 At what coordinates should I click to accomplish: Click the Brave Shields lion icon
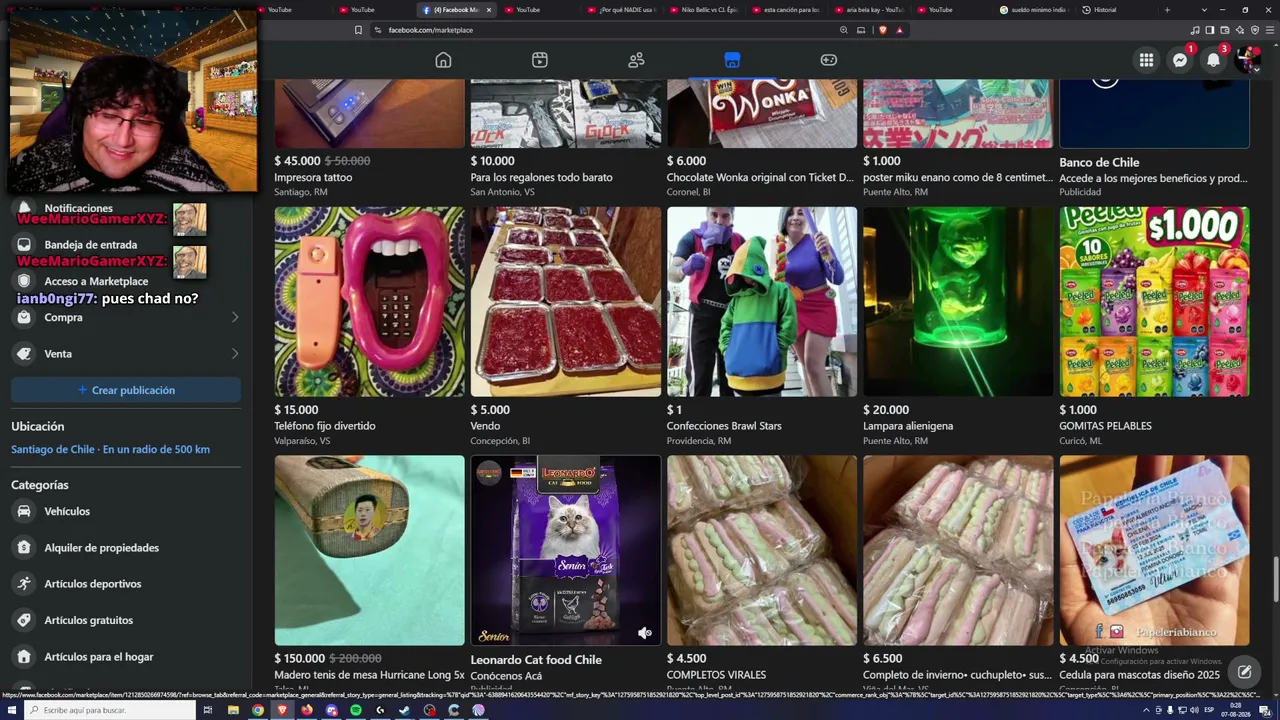(x=881, y=30)
